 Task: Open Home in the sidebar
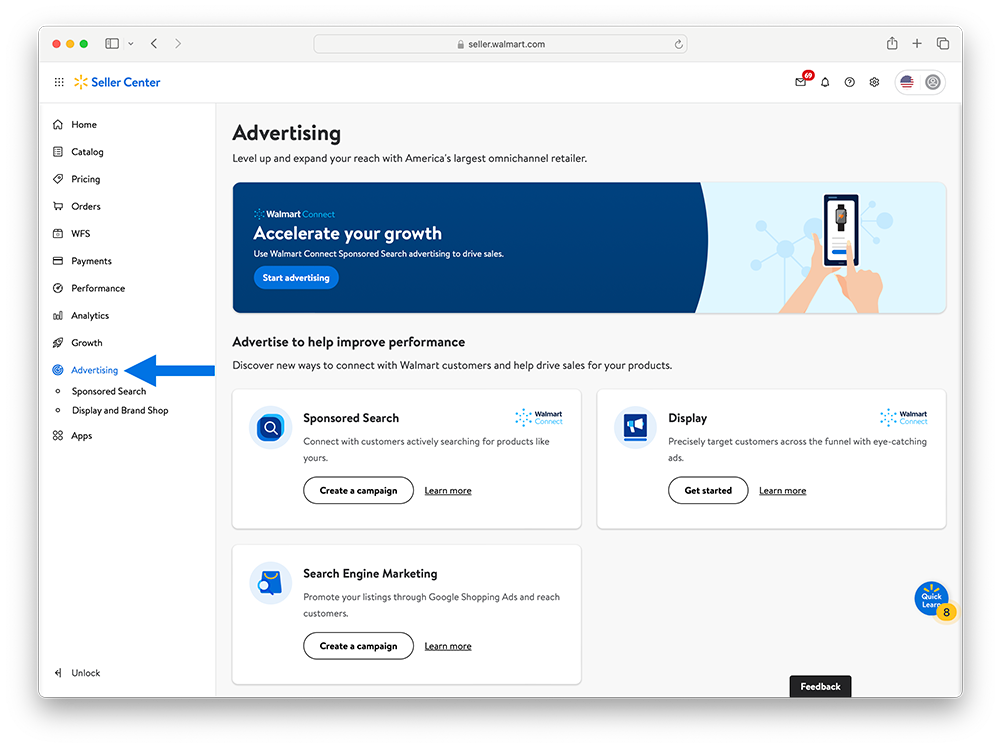[x=84, y=124]
